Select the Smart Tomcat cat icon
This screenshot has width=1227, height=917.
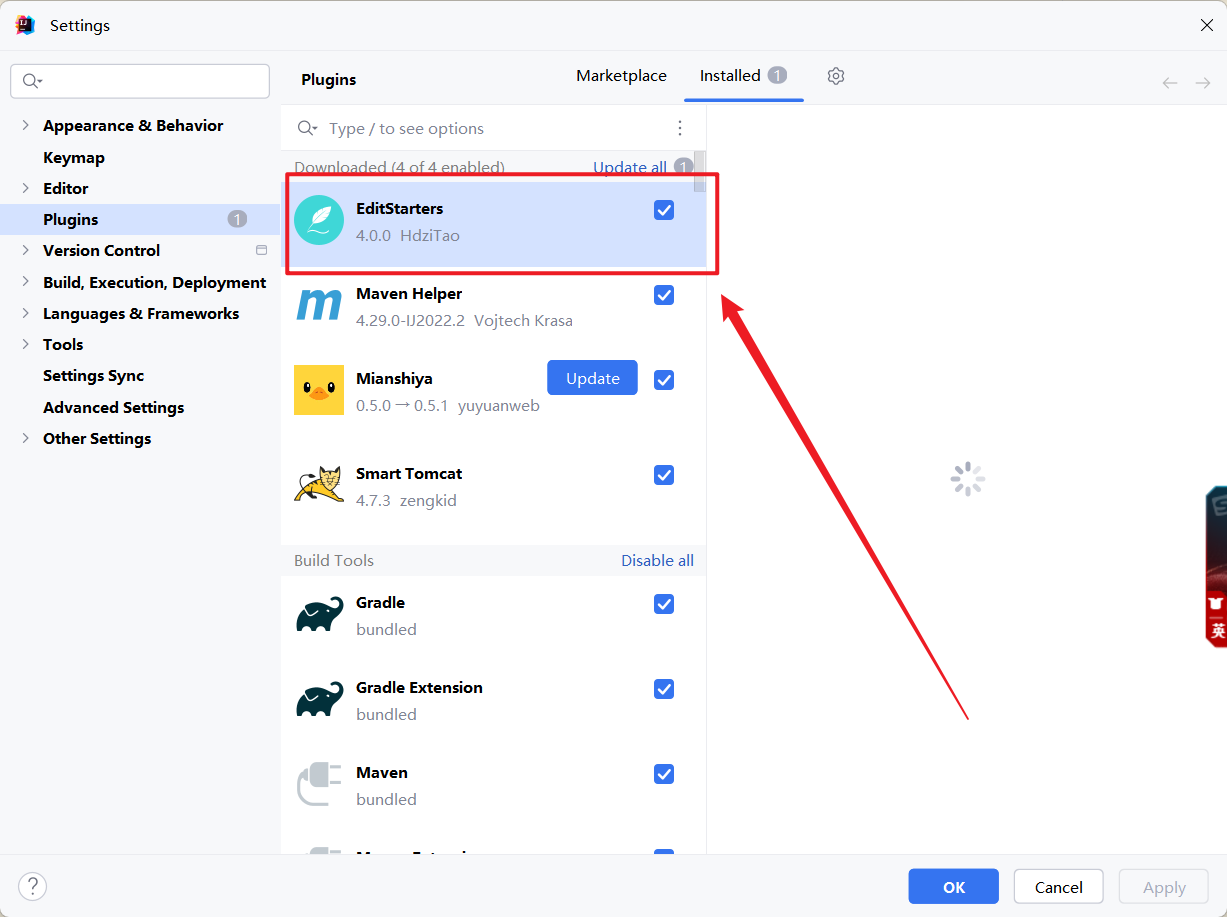[319, 485]
